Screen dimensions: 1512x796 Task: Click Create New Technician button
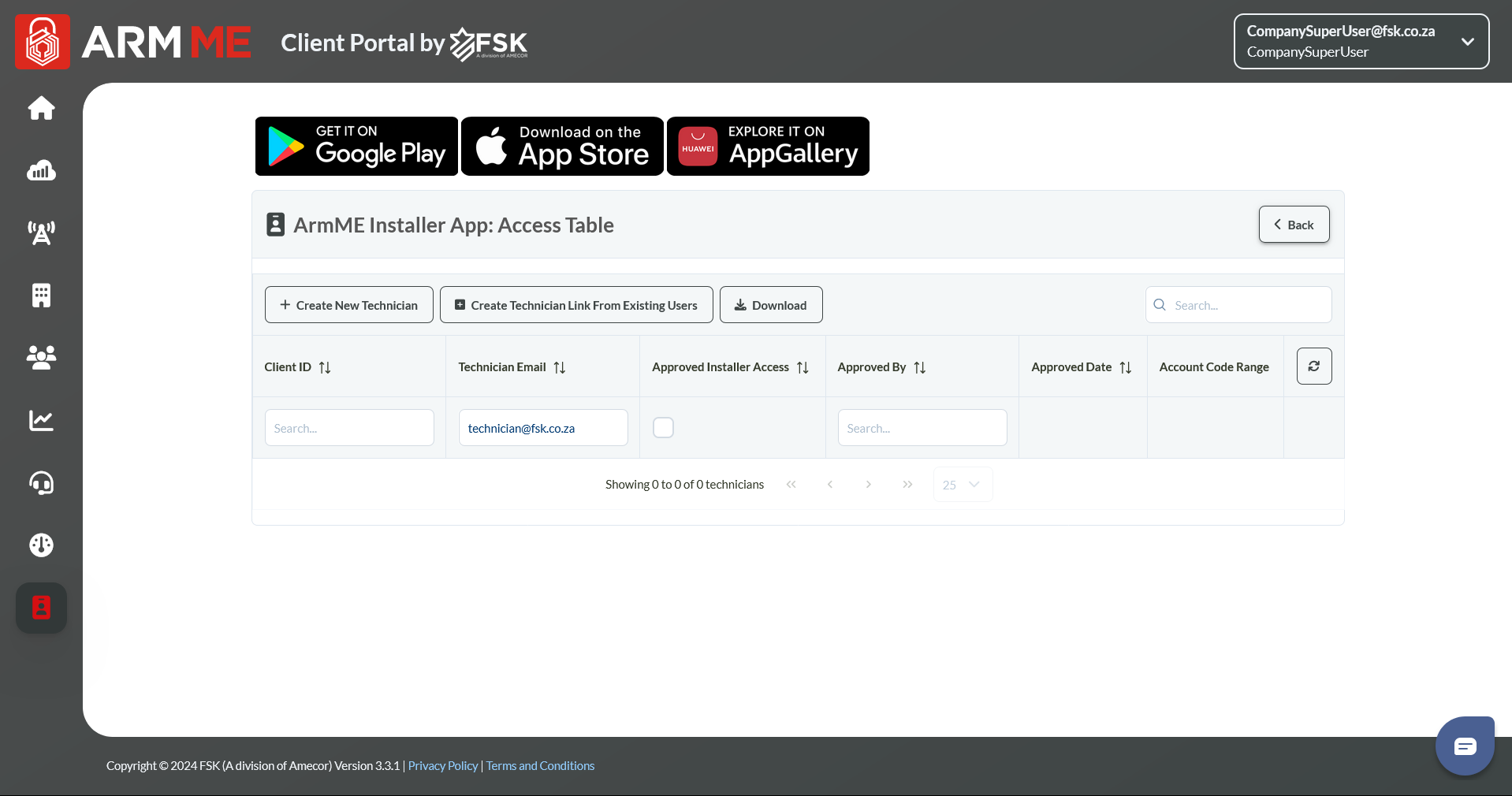348,305
